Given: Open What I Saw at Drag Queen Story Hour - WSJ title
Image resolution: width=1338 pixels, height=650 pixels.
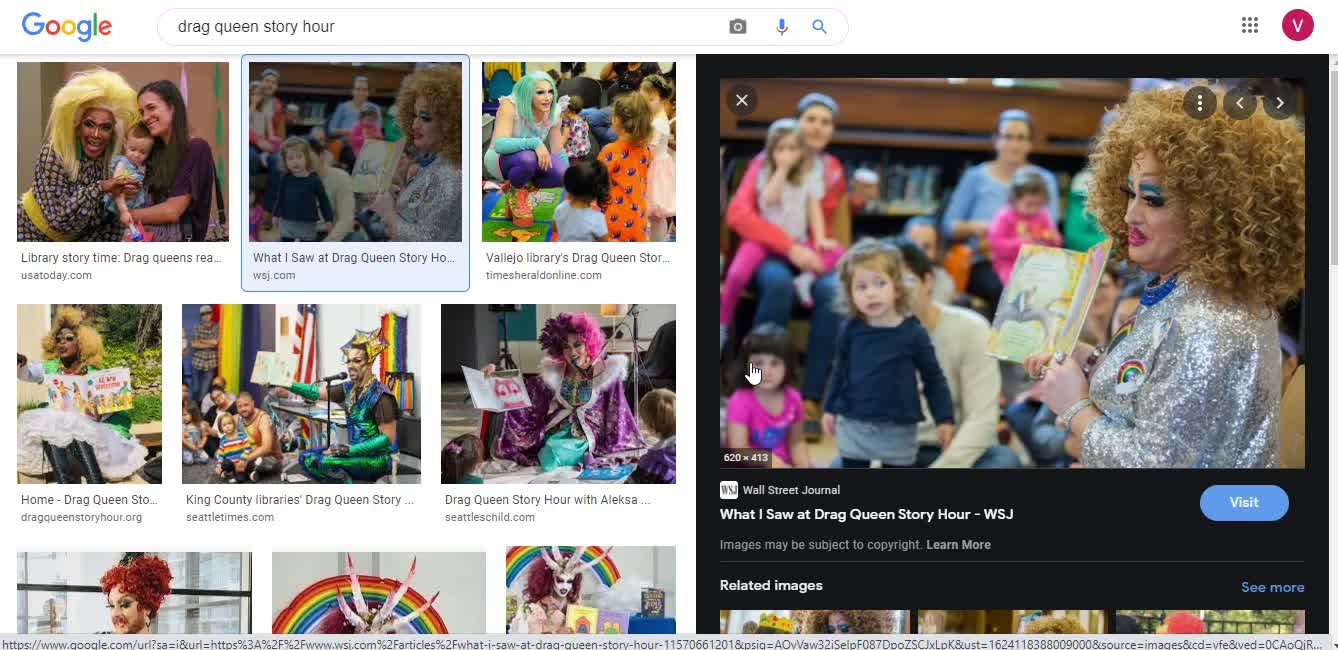Looking at the screenshot, I should click(866, 514).
